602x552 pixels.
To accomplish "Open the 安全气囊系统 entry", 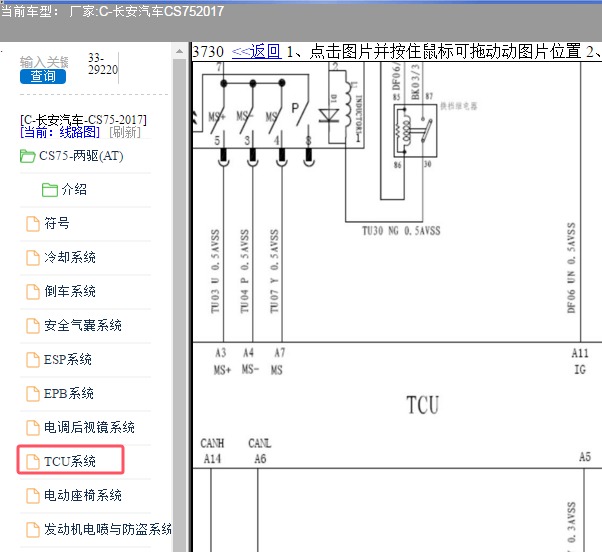I will pos(83,326).
